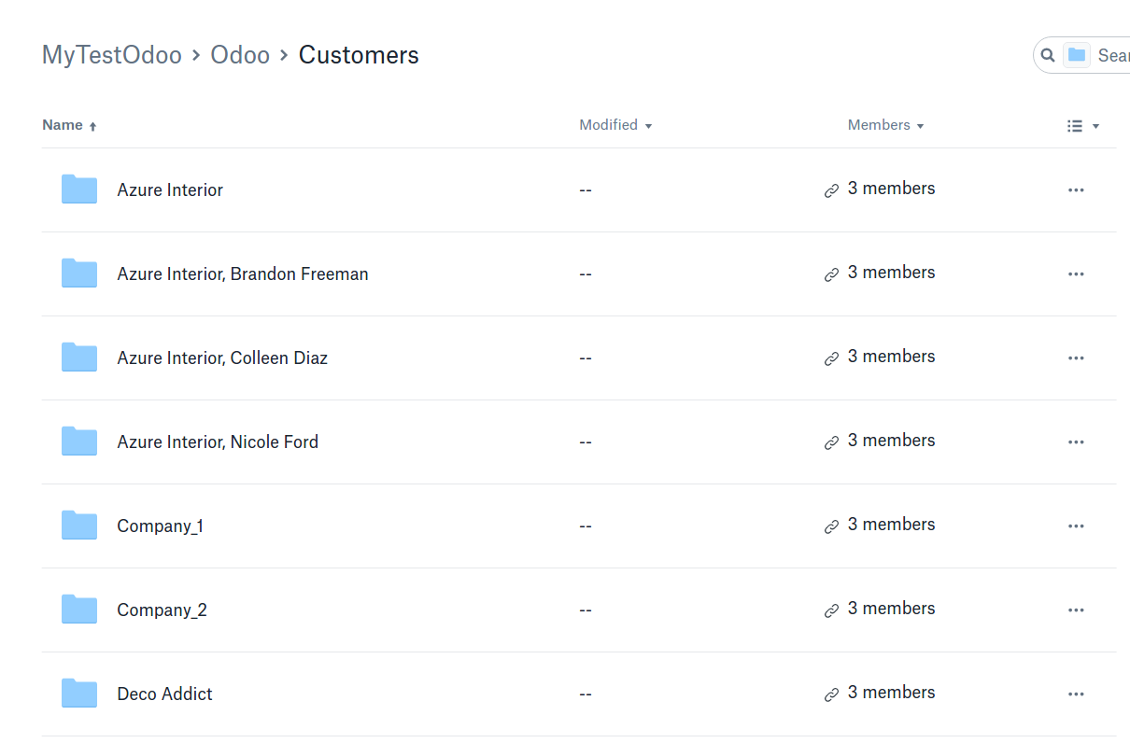1130x743 pixels.
Task: Open more options for Azure Interior, Brandon Freeman
Action: point(1076,274)
